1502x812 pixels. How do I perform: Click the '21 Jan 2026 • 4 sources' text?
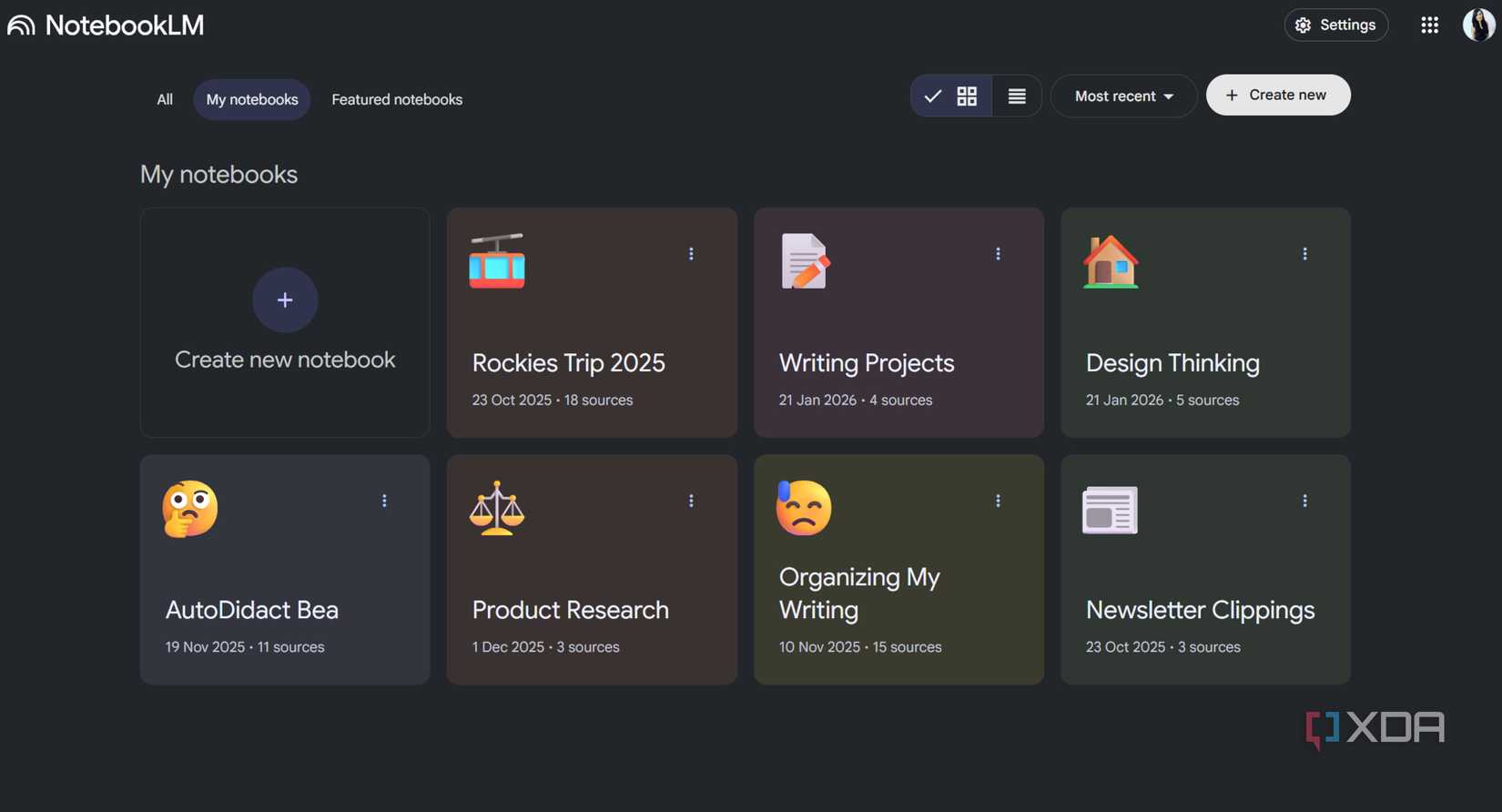coord(855,400)
